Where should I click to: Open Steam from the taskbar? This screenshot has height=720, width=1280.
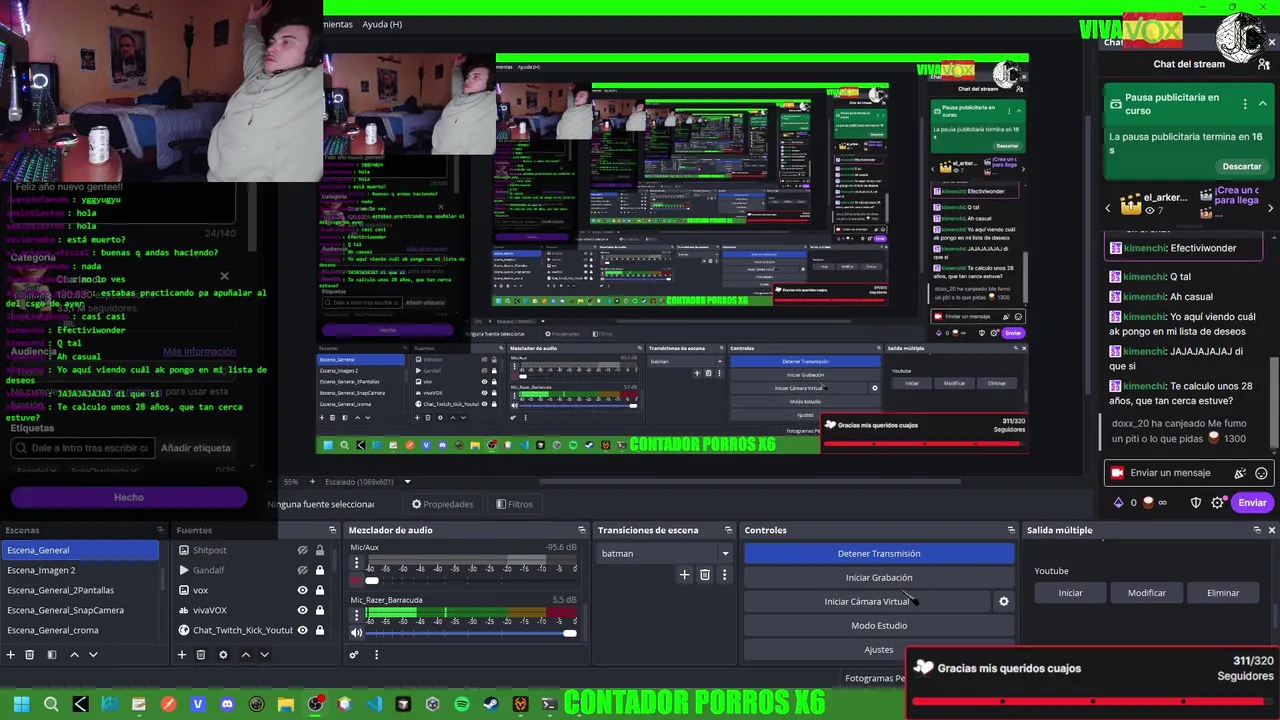coord(491,704)
